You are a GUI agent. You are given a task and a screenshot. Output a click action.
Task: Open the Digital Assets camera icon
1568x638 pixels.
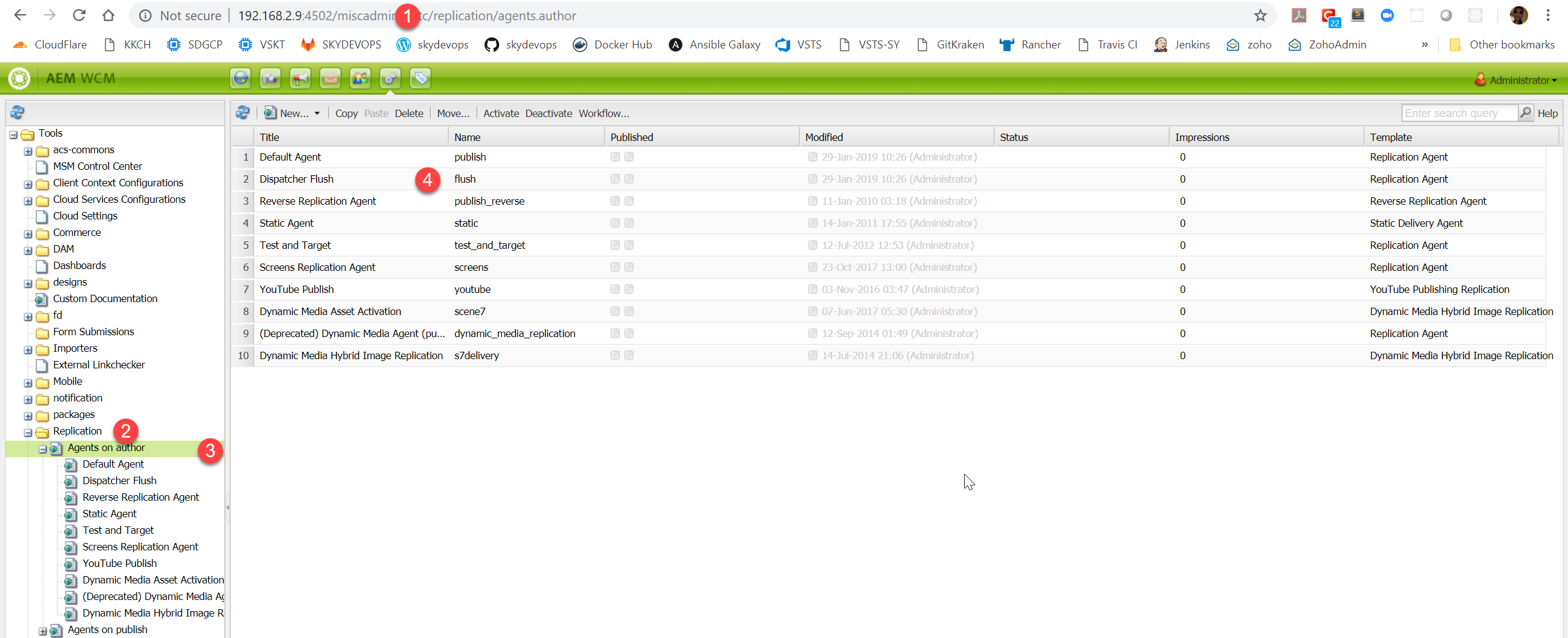[x=269, y=78]
